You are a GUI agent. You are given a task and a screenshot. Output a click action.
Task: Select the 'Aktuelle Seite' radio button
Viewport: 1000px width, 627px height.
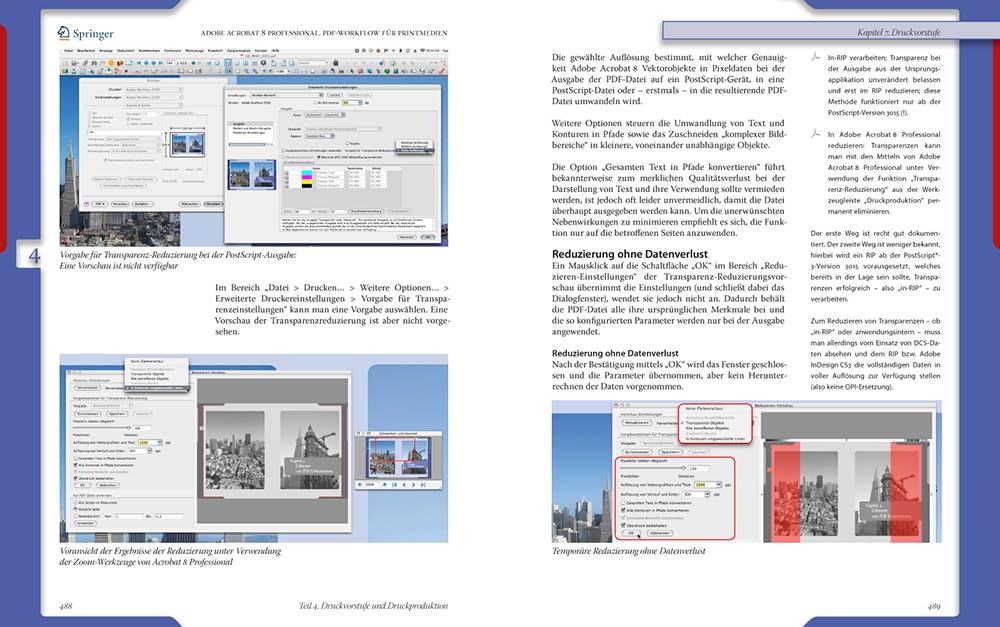tap(75, 509)
